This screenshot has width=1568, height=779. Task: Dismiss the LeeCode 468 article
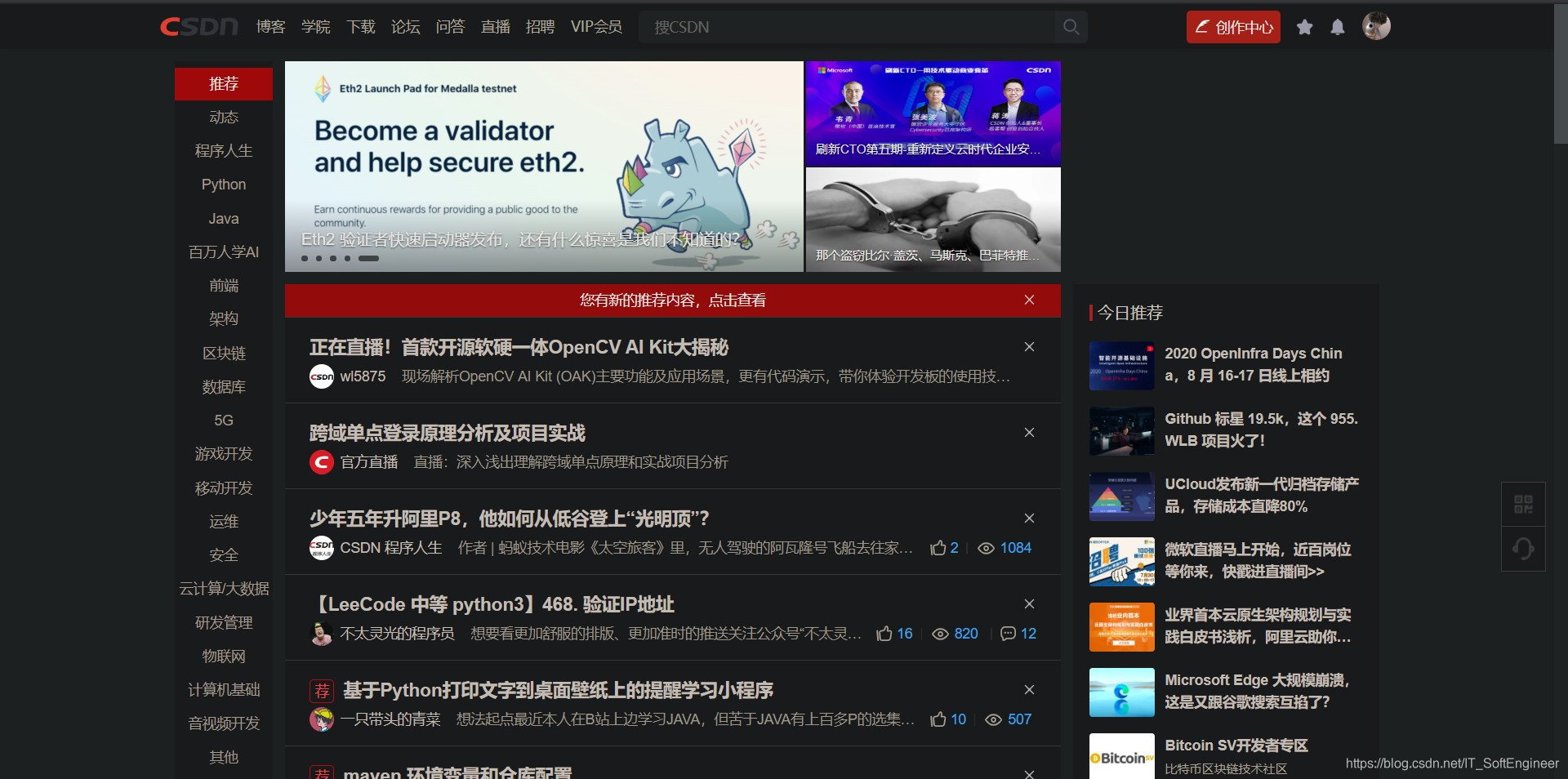[x=1029, y=604]
